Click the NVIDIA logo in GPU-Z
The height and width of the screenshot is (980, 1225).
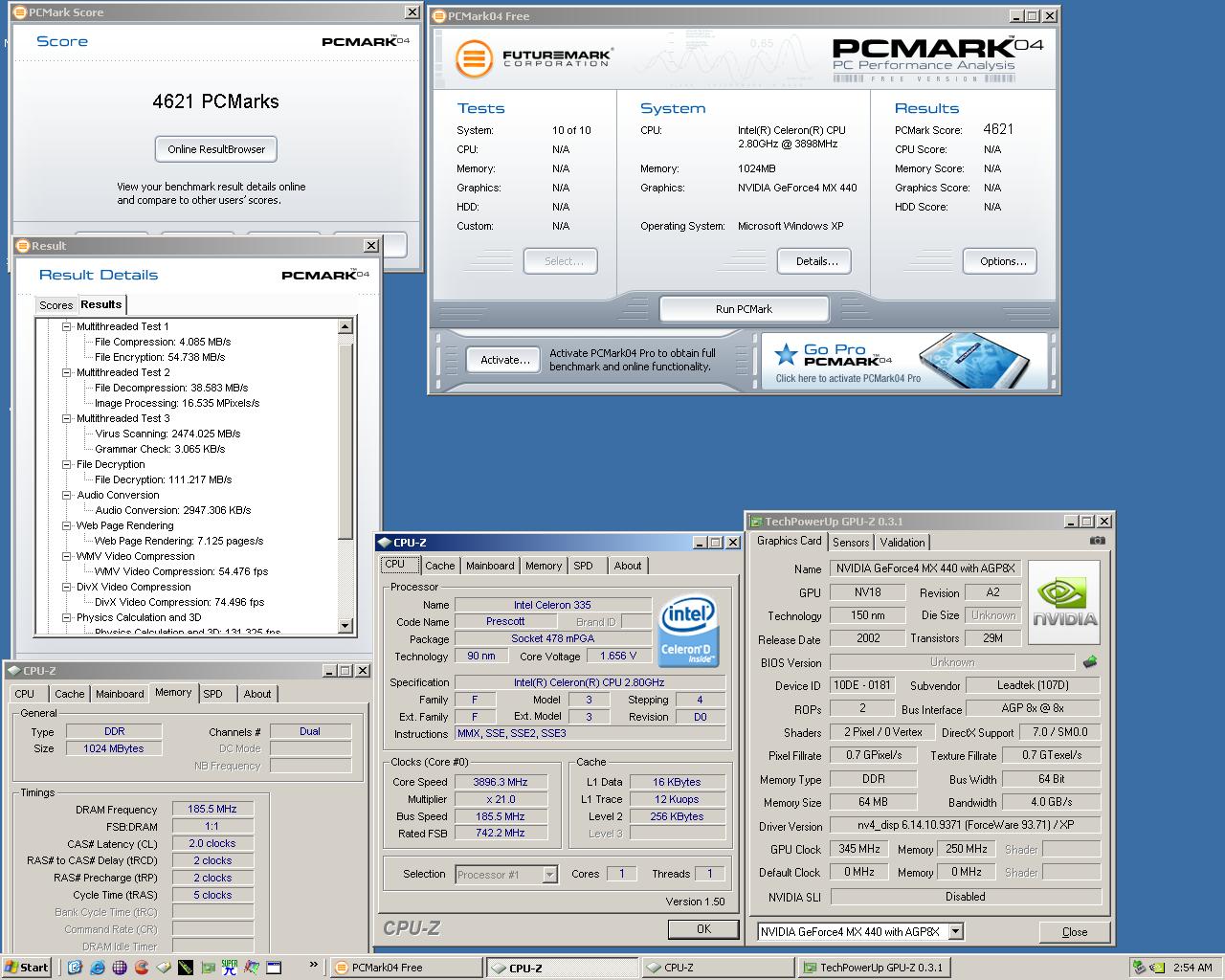coord(1064,602)
